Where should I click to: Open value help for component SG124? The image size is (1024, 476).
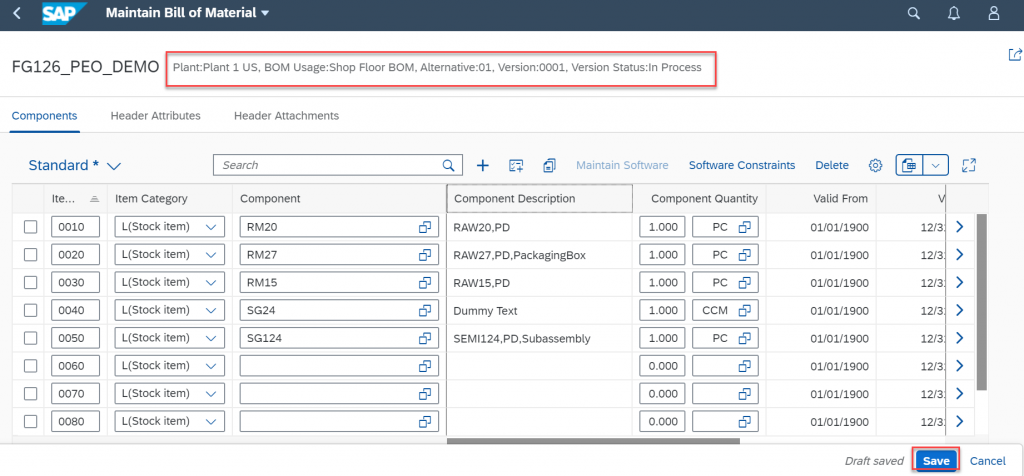click(x=425, y=338)
